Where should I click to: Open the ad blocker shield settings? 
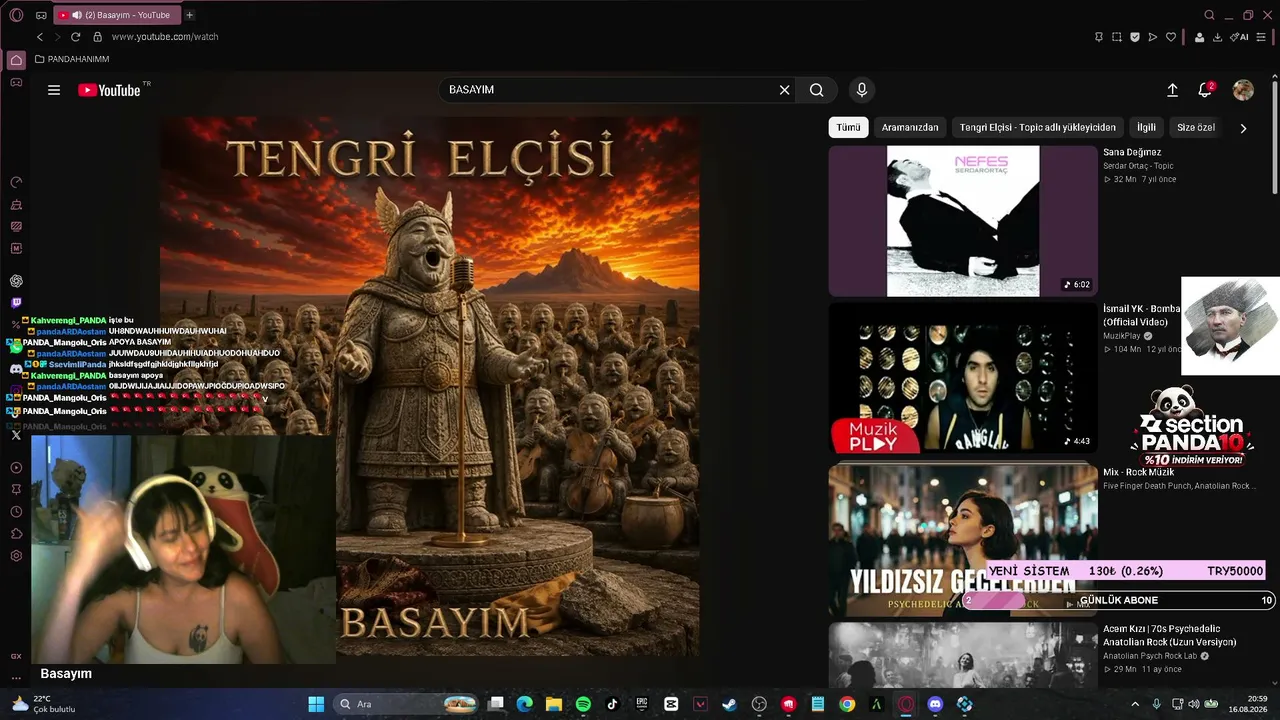[1135, 37]
